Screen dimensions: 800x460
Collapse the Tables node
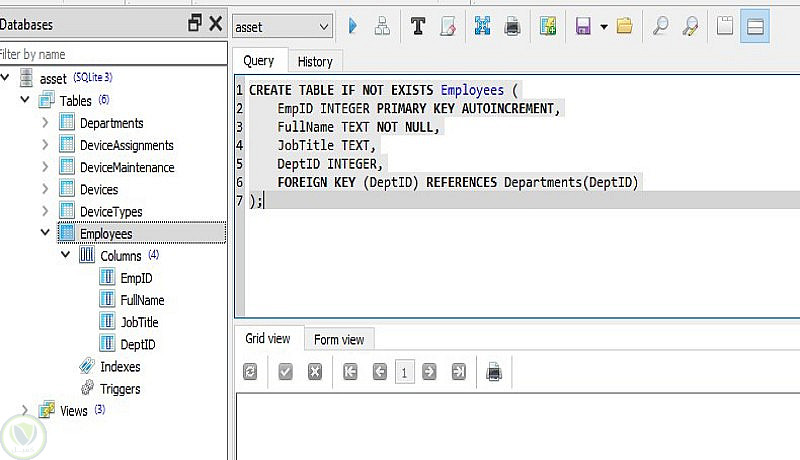(x=25, y=99)
